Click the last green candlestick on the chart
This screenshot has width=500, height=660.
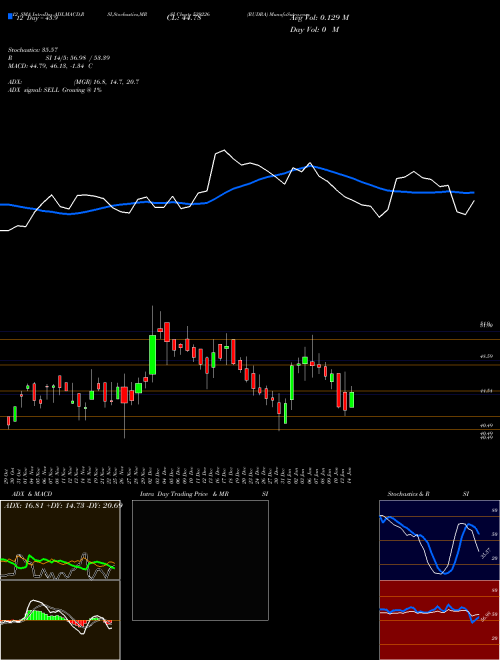[x=351, y=399]
